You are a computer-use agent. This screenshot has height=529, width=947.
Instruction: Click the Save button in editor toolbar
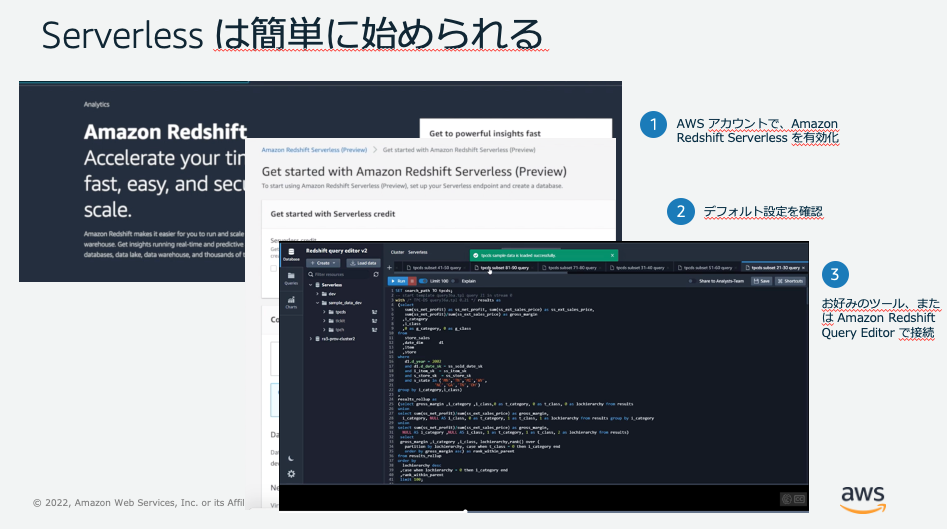[762, 281]
